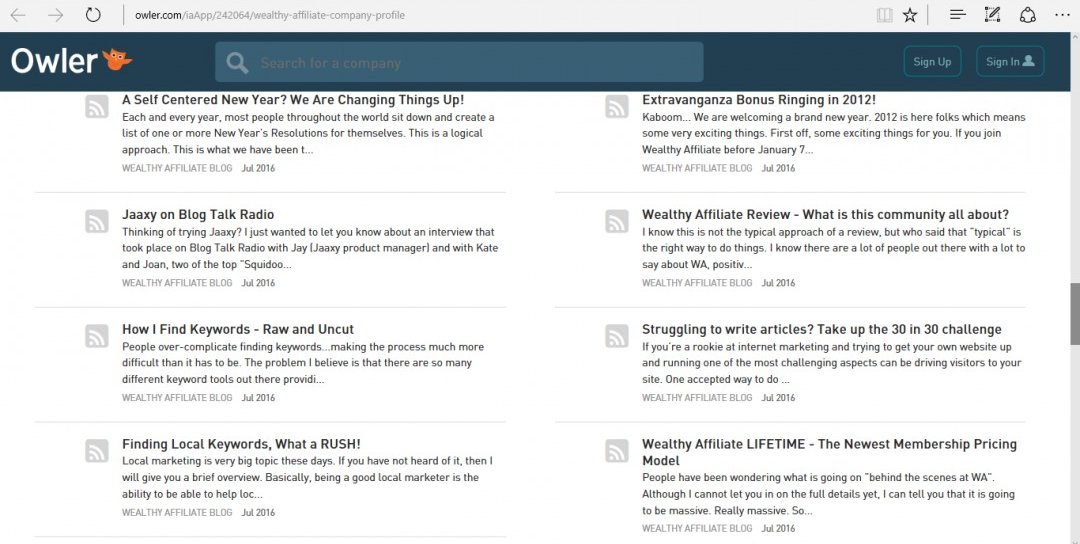
Task: Click RSS icon beside Wealthy Affiliate LIFETIME
Action: click(x=617, y=450)
